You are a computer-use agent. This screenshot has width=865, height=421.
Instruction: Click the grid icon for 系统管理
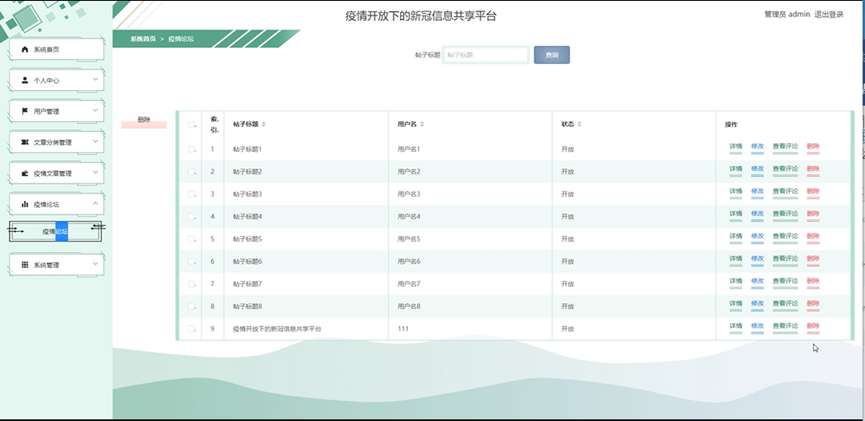[24, 264]
